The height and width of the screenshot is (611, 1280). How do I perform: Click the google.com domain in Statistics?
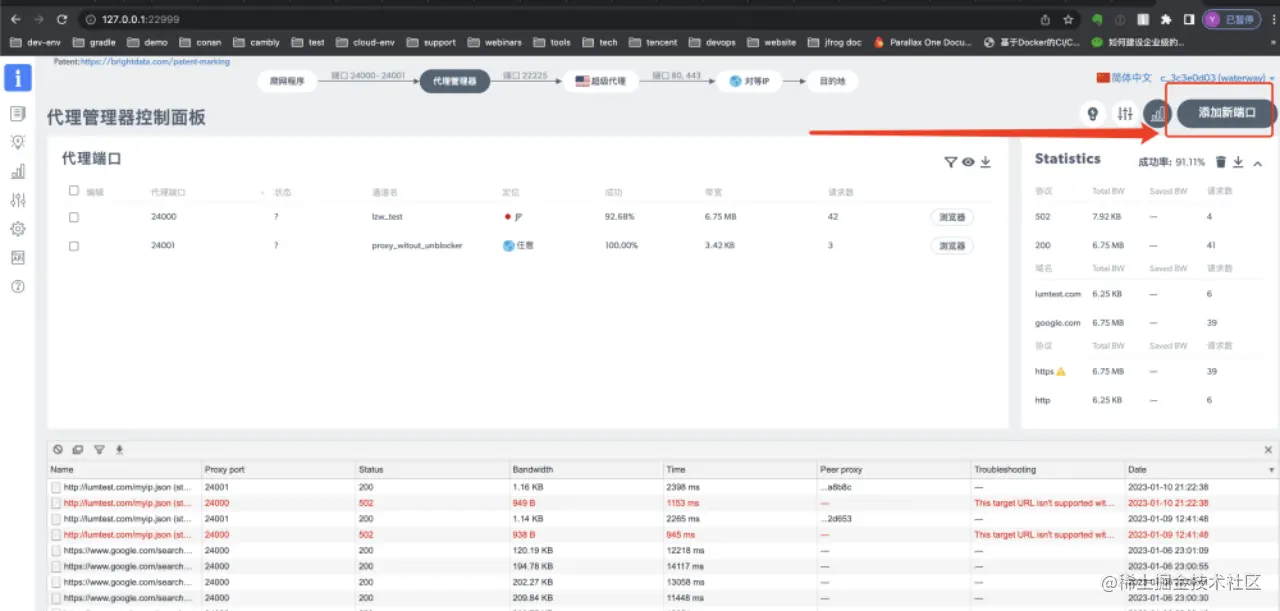[x=1057, y=323]
